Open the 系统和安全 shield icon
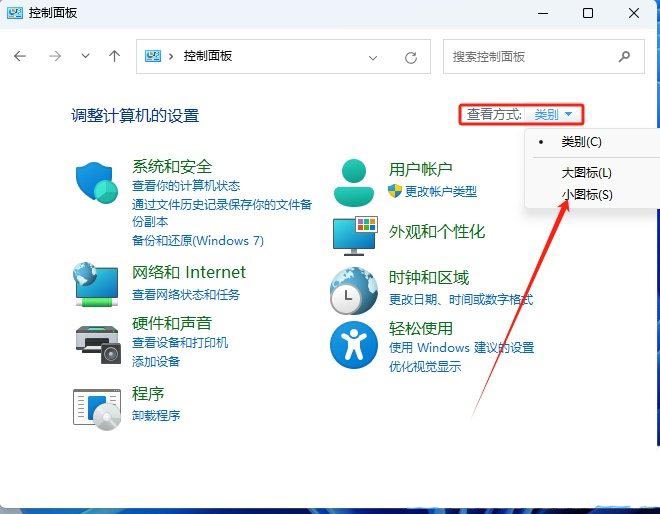Image resolution: width=660 pixels, height=514 pixels. tap(97, 183)
